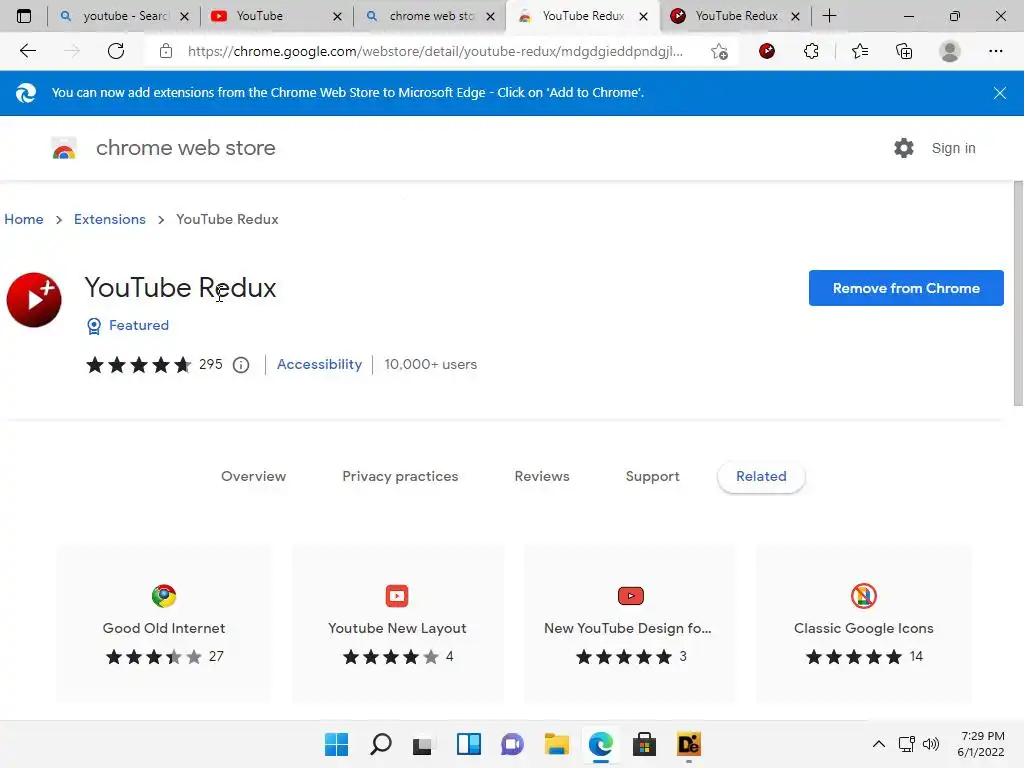The height and width of the screenshot is (768, 1024).
Task: Click the Good Old Internet icon
Action: 164,596
